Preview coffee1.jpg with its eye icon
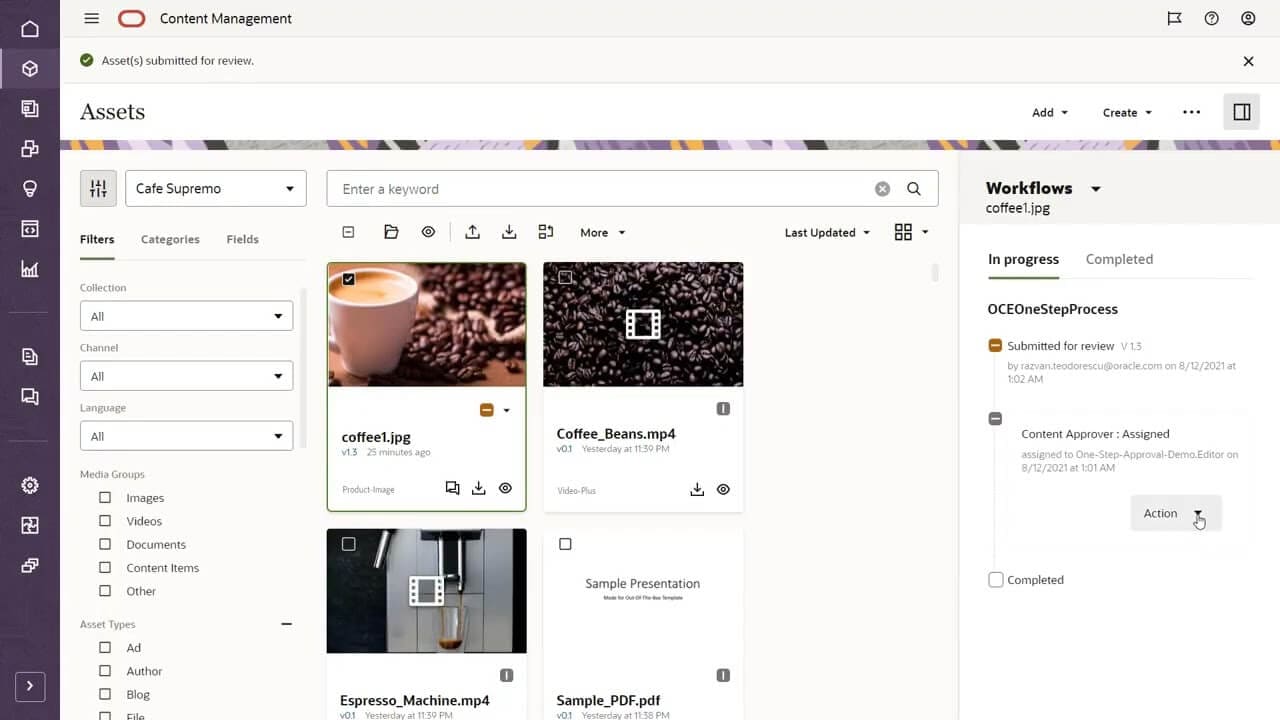Viewport: 1280px width, 720px height. pyautogui.click(x=505, y=488)
